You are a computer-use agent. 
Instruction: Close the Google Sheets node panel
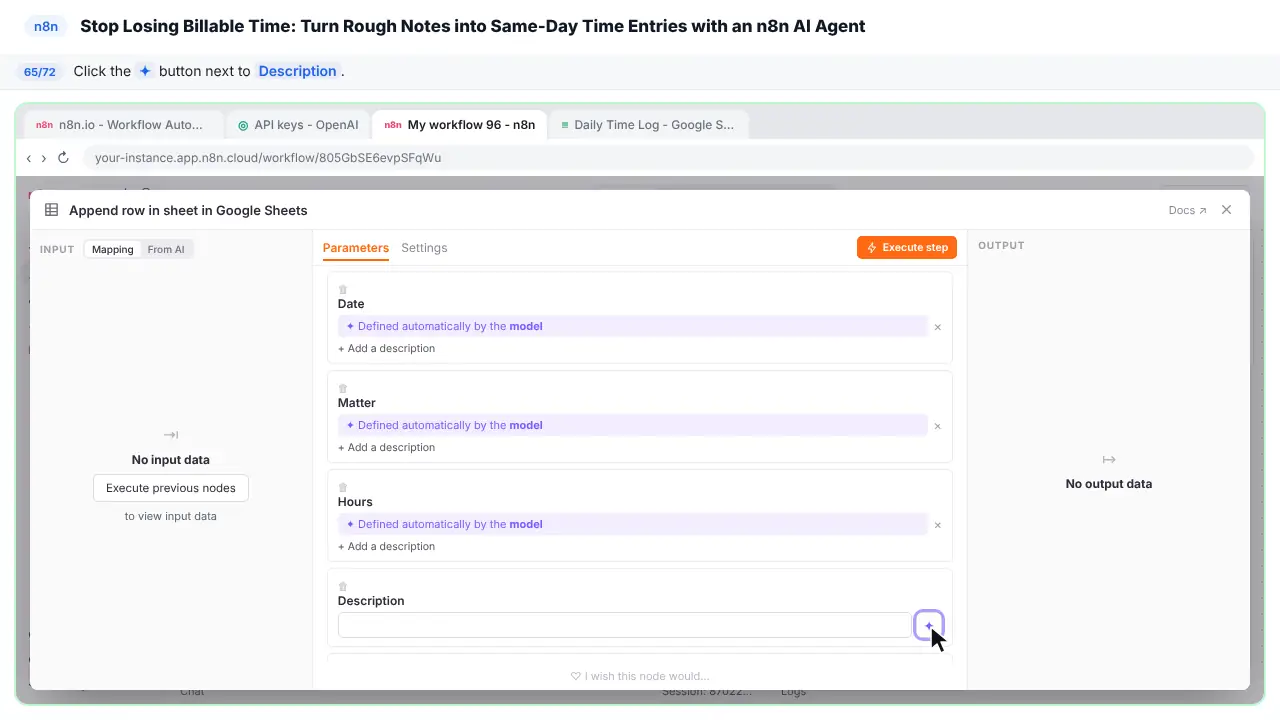[x=1227, y=210]
